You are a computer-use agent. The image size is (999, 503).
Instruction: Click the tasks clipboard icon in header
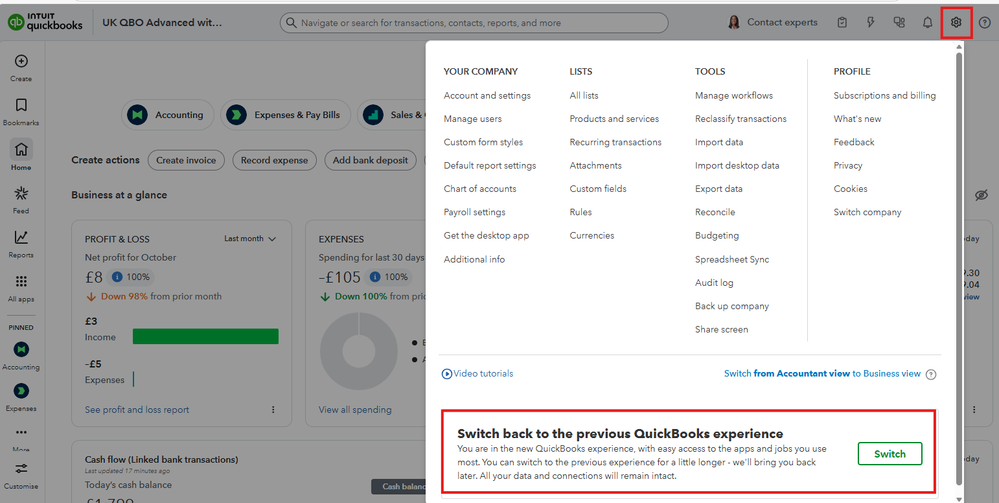click(842, 22)
